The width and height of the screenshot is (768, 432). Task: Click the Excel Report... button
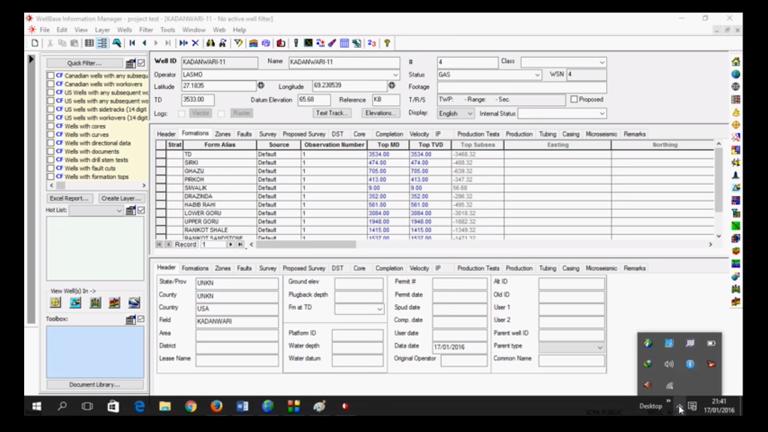pyautogui.click(x=69, y=198)
